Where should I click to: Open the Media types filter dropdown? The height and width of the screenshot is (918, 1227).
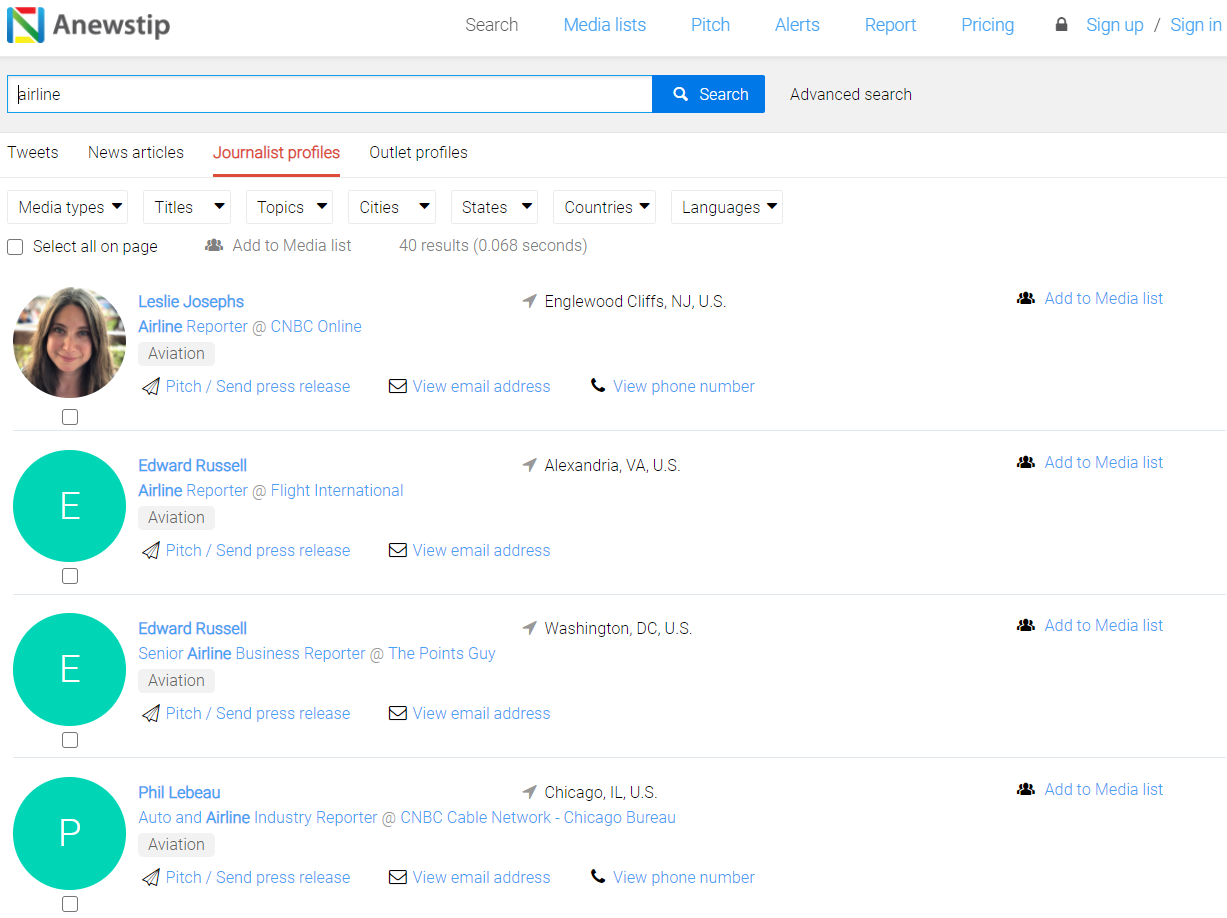click(x=68, y=207)
